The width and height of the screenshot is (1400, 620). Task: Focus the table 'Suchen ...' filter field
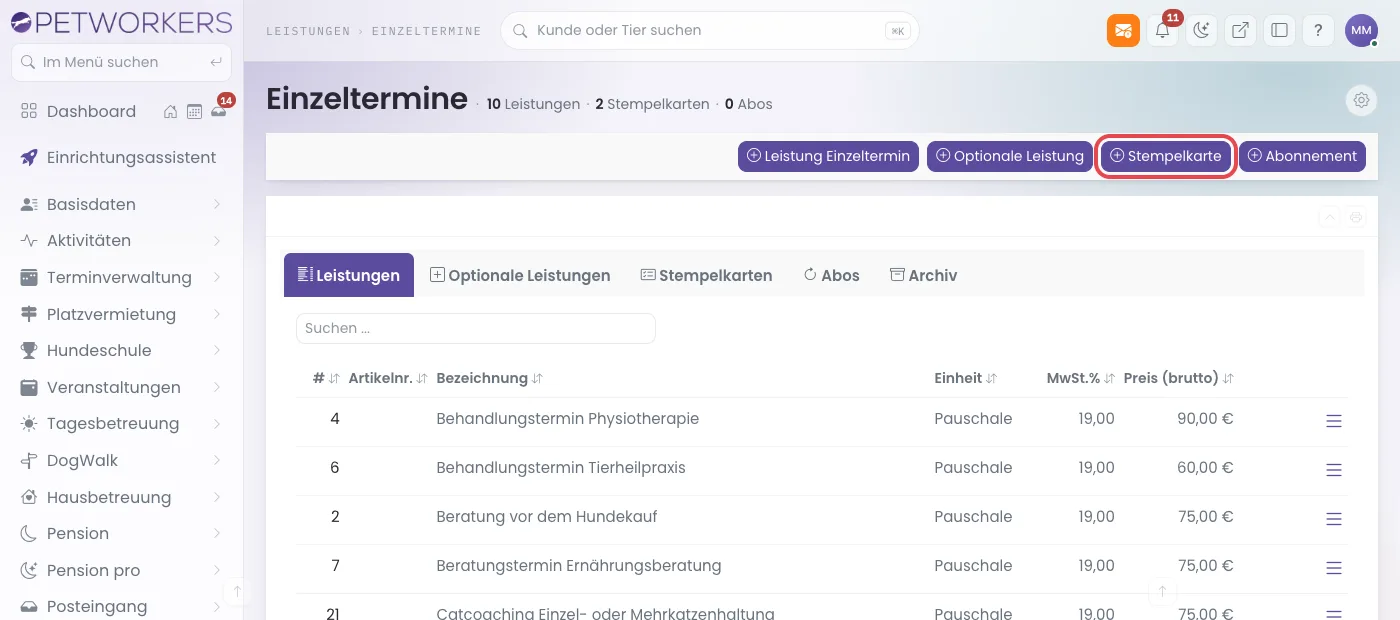pos(475,328)
